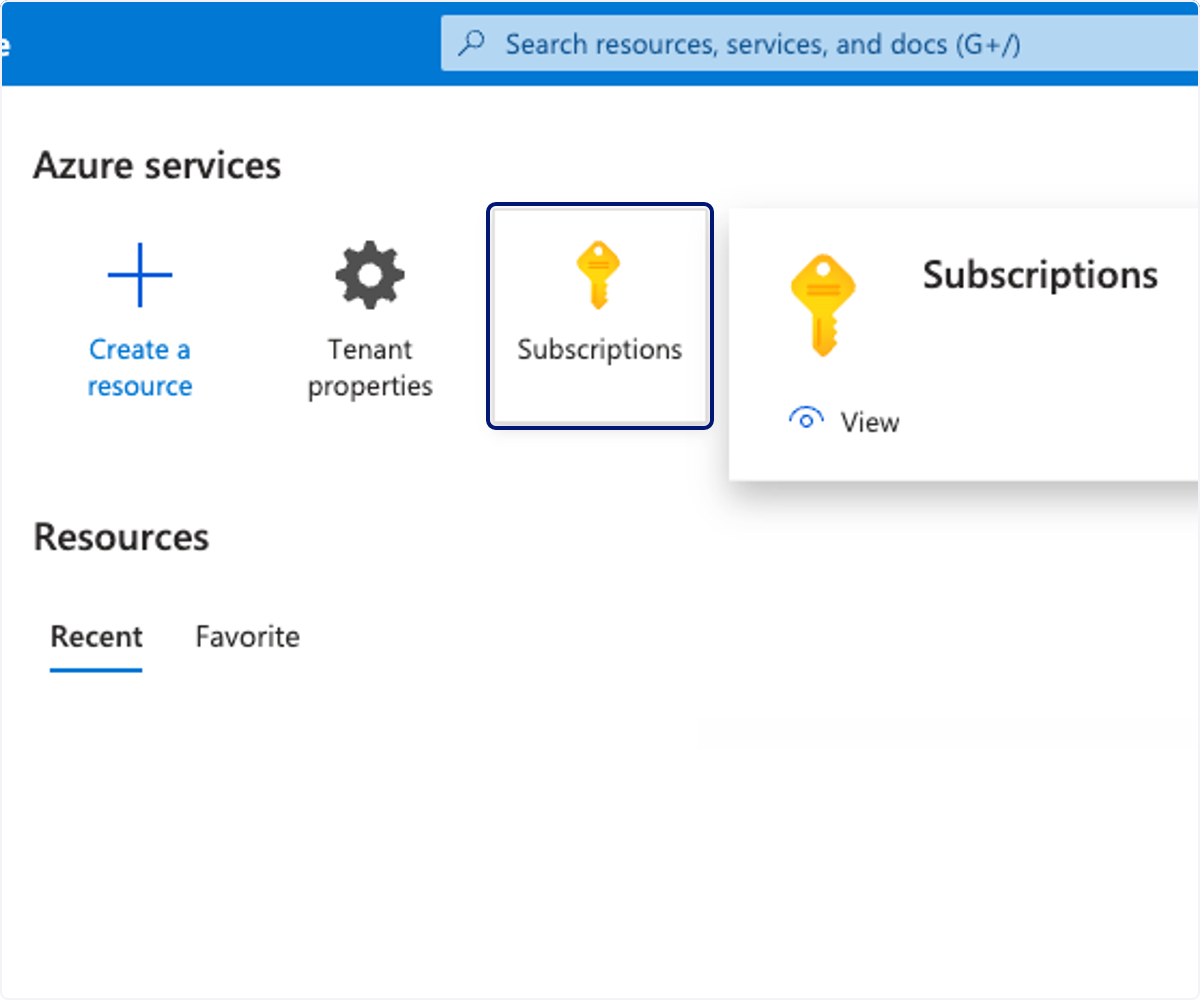Open the Create a resource link text
Viewport: 1200px width, 1000px height.
140,368
